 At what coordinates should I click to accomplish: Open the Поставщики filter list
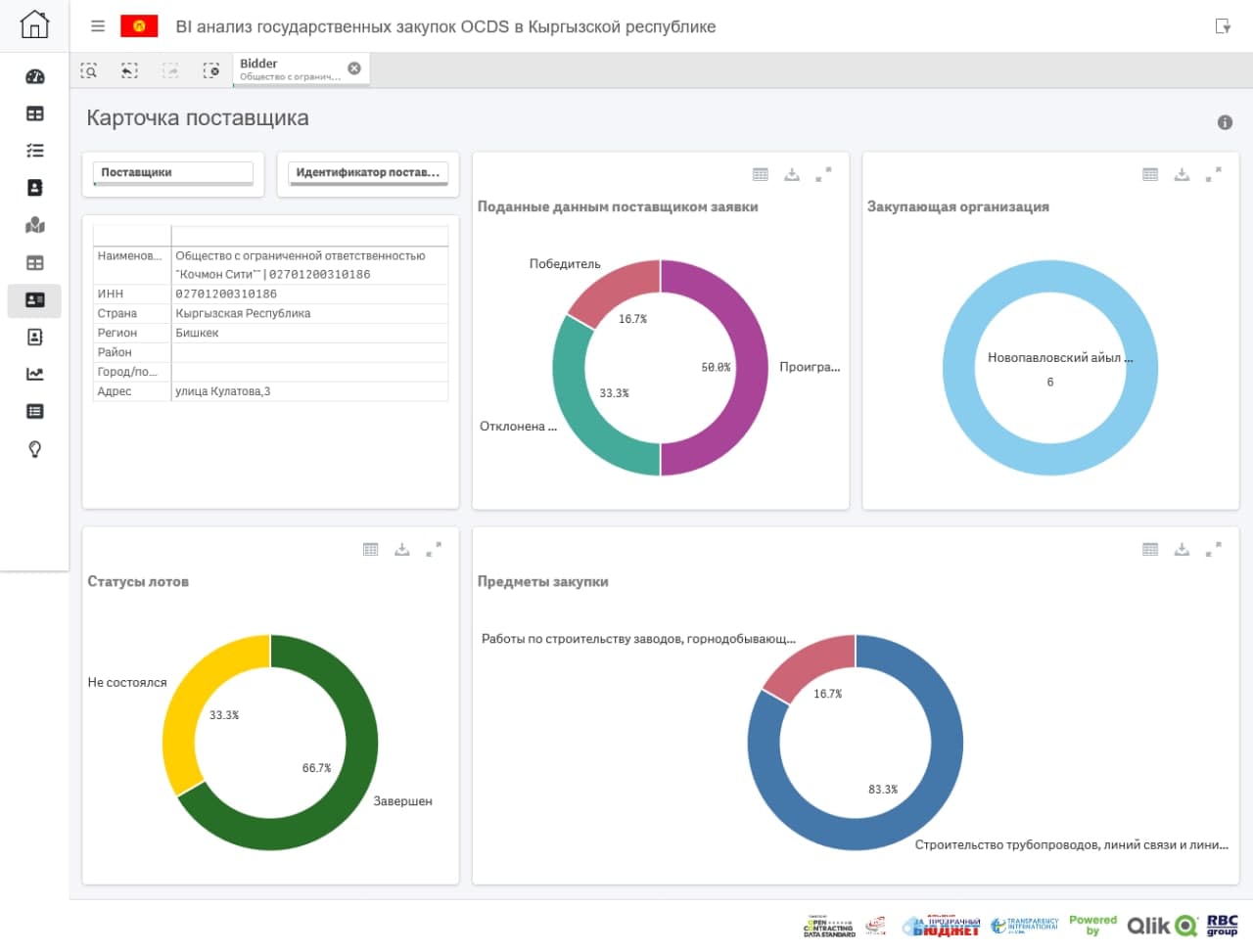pos(173,173)
